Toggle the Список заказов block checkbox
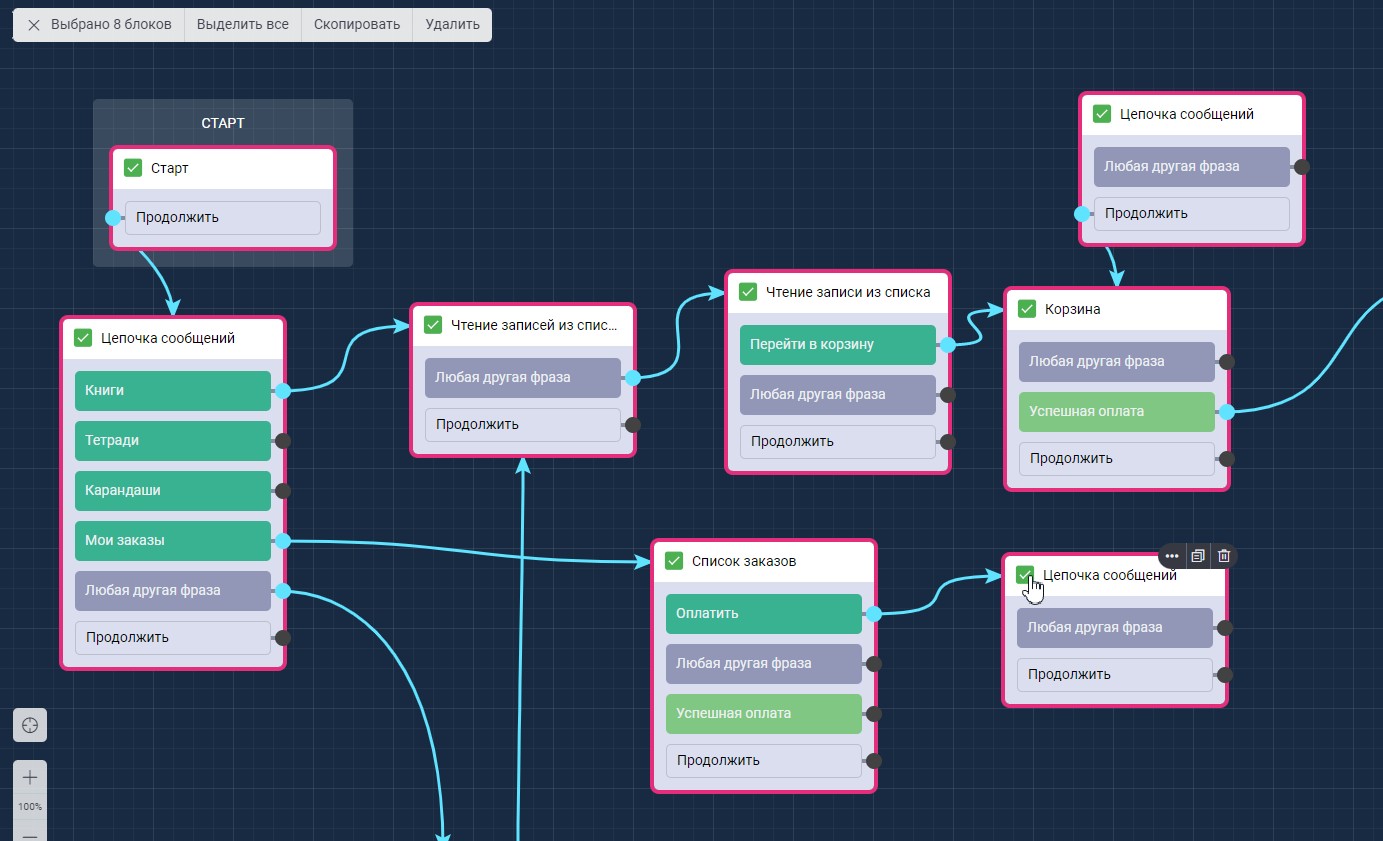The height and width of the screenshot is (841, 1383). click(x=674, y=561)
